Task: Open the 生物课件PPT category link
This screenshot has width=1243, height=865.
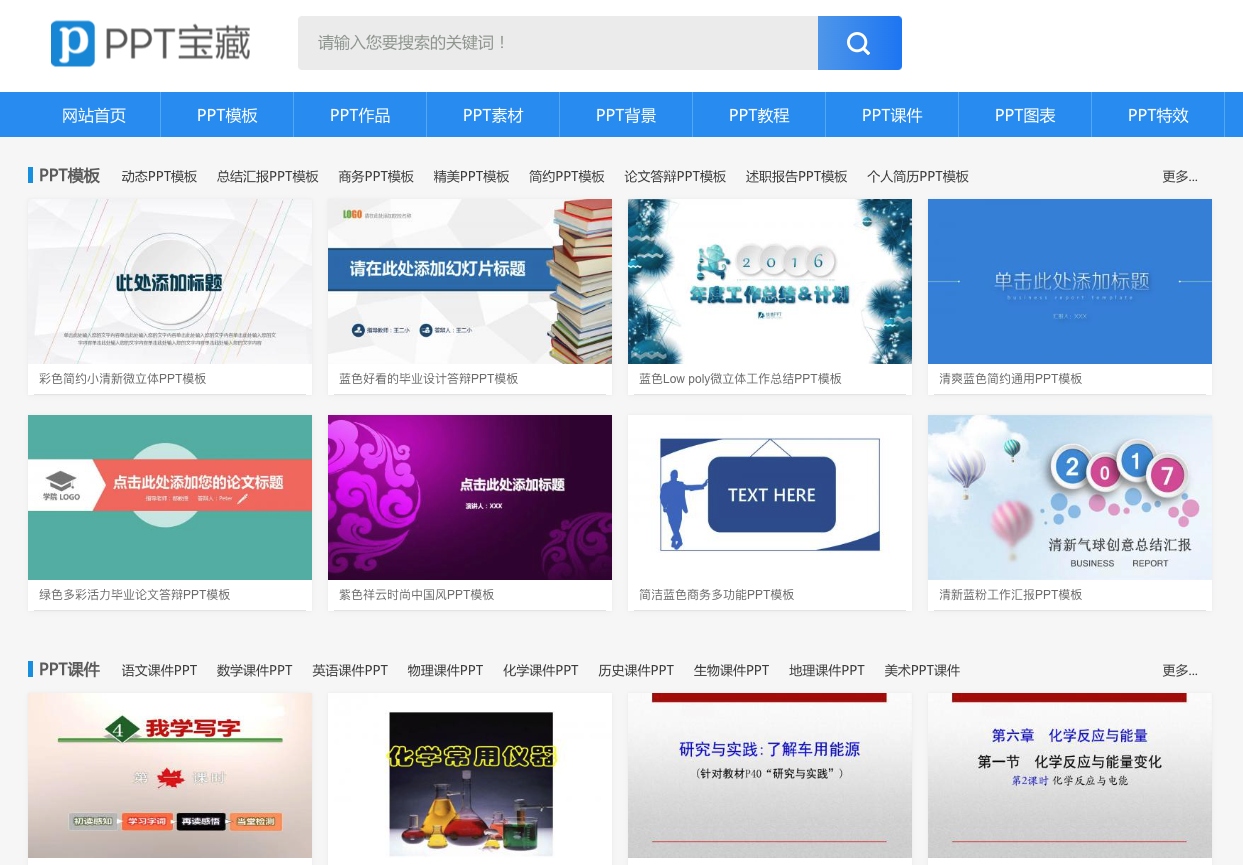Action: click(732, 670)
